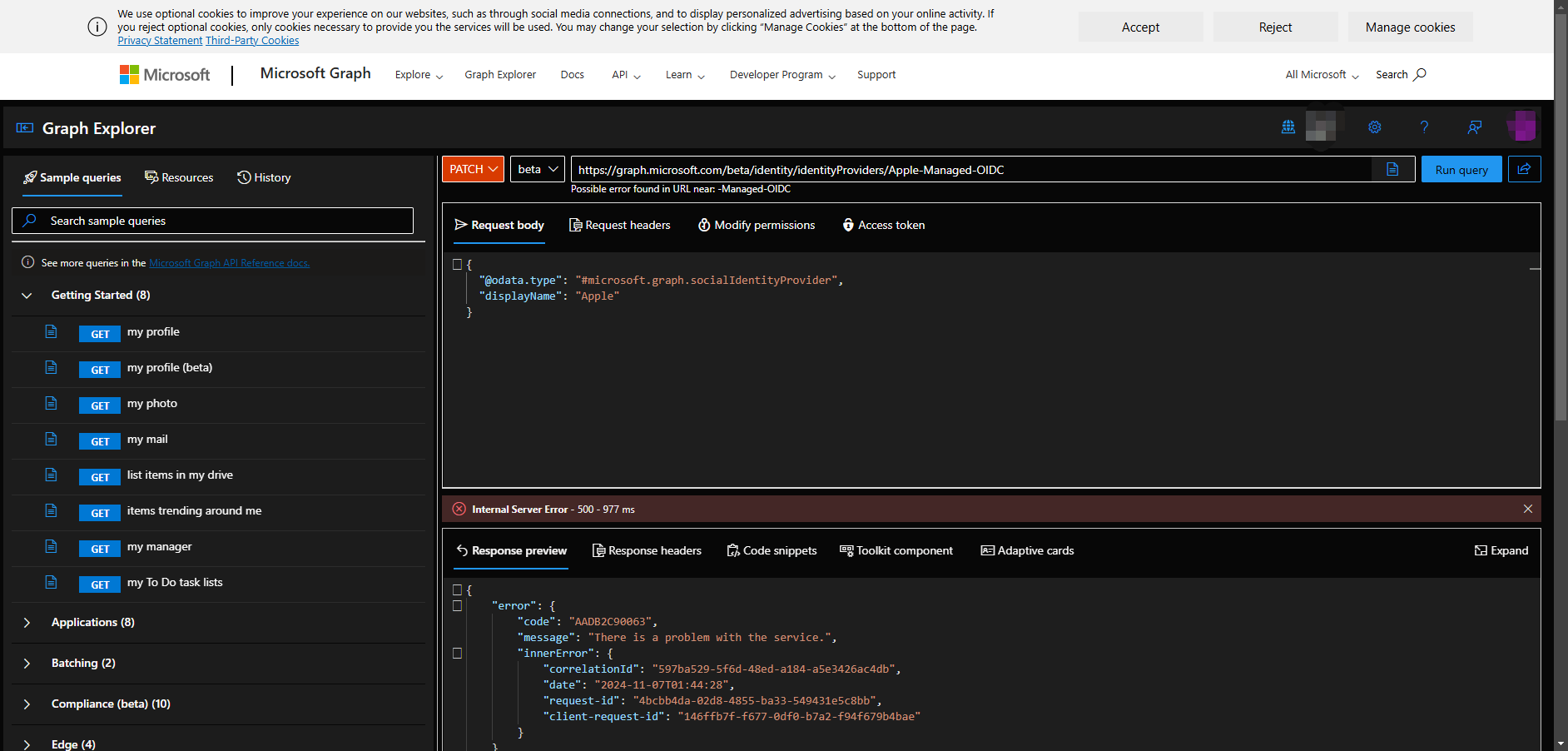Click the Search sample queries field
The height and width of the screenshot is (751, 1568).
tap(212, 221)
